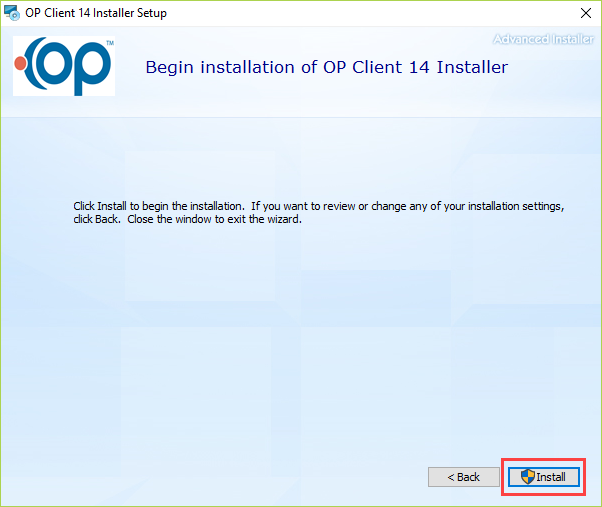Click the window title "OP Client 14 Installer Setup"

[96, 13]
